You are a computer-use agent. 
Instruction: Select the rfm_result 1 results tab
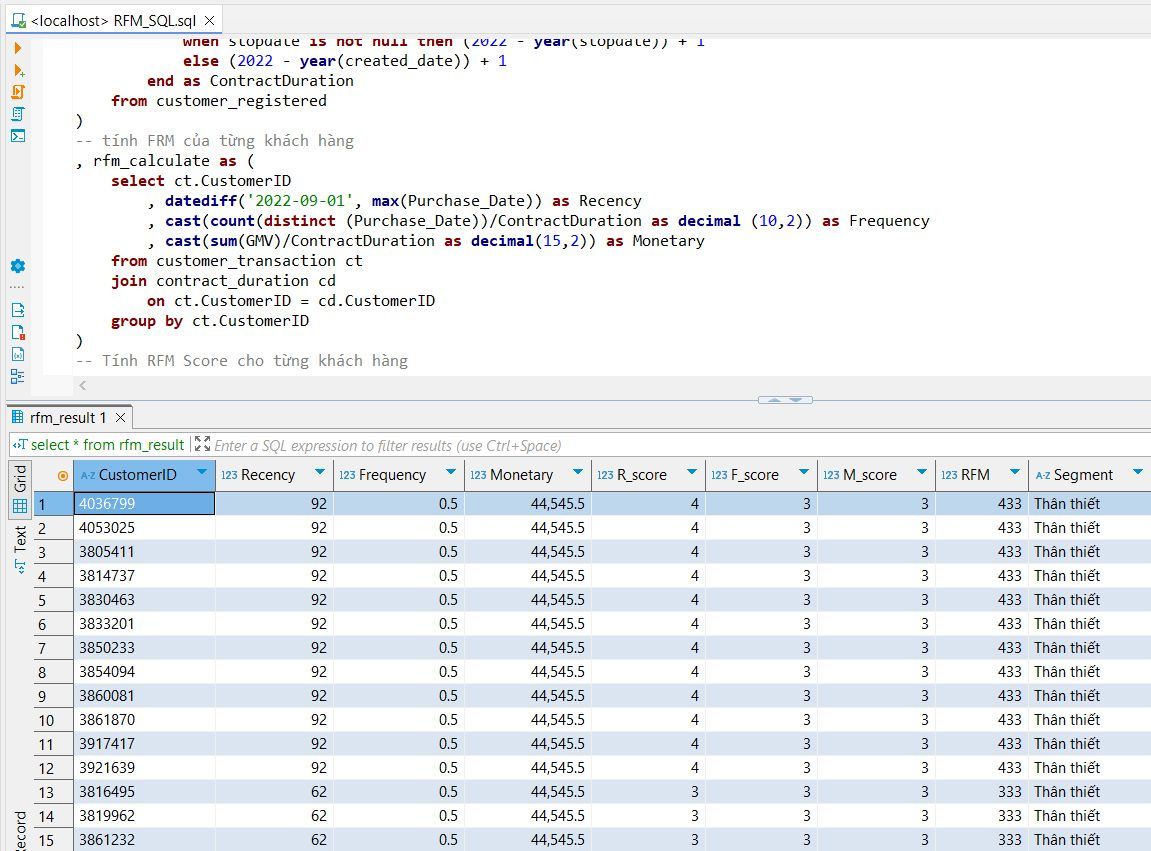(x=70, y=417)
